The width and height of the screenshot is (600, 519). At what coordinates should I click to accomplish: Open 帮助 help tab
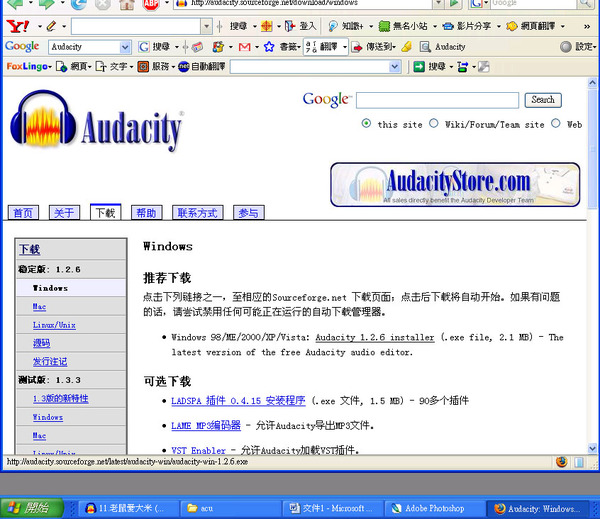[147, 213]
